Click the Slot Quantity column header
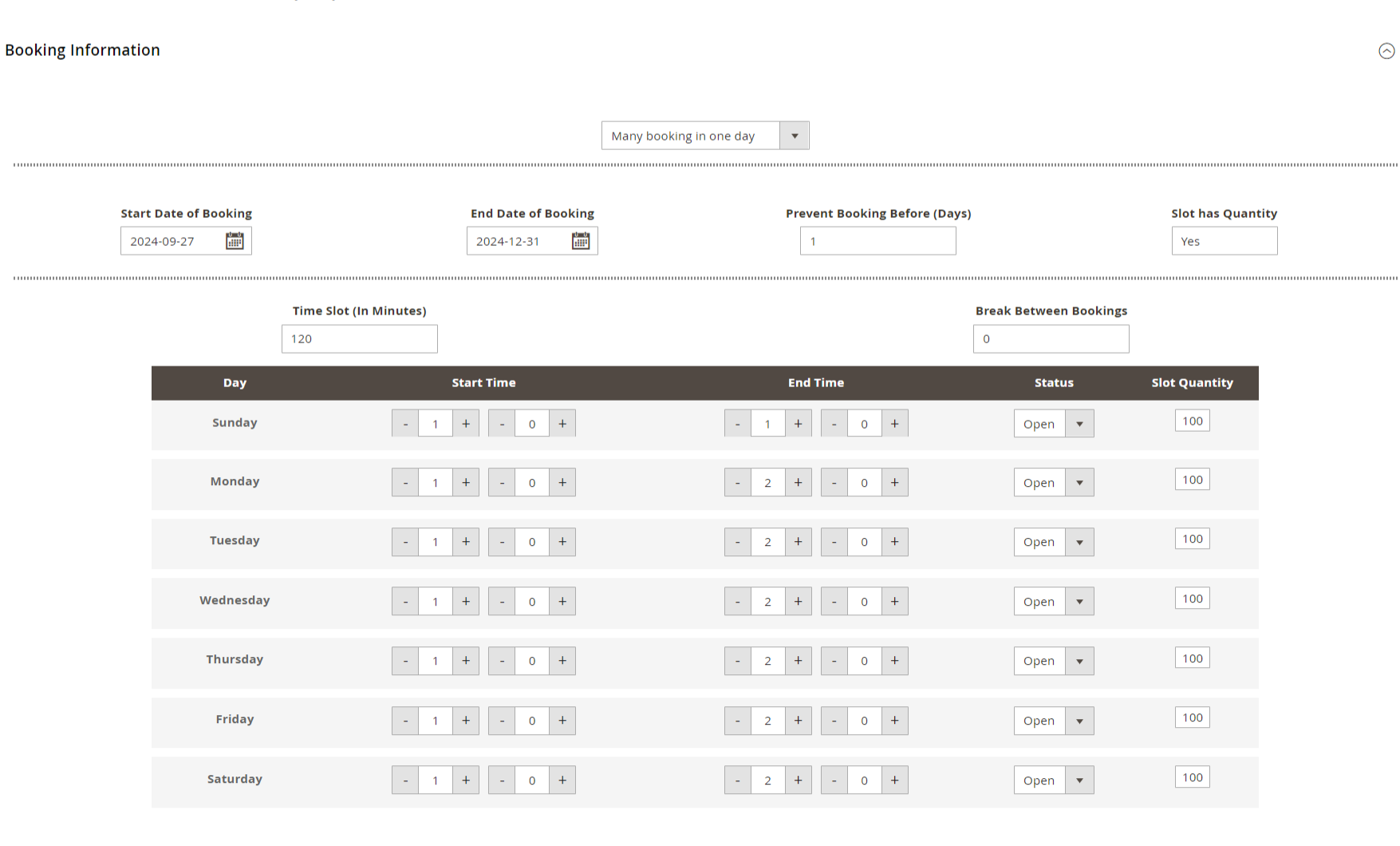 point(1193,383)
